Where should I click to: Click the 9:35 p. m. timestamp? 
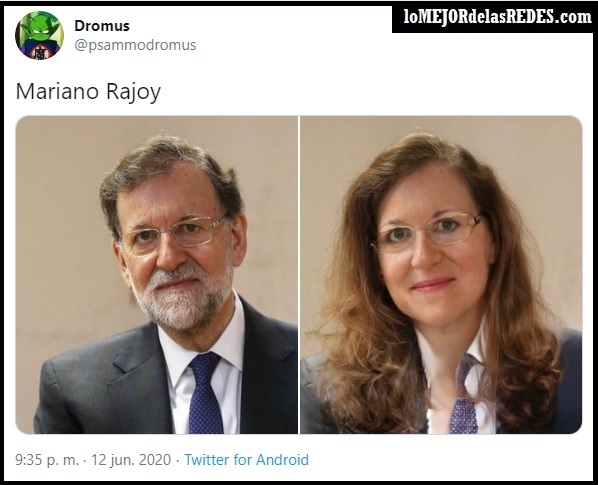47,460
